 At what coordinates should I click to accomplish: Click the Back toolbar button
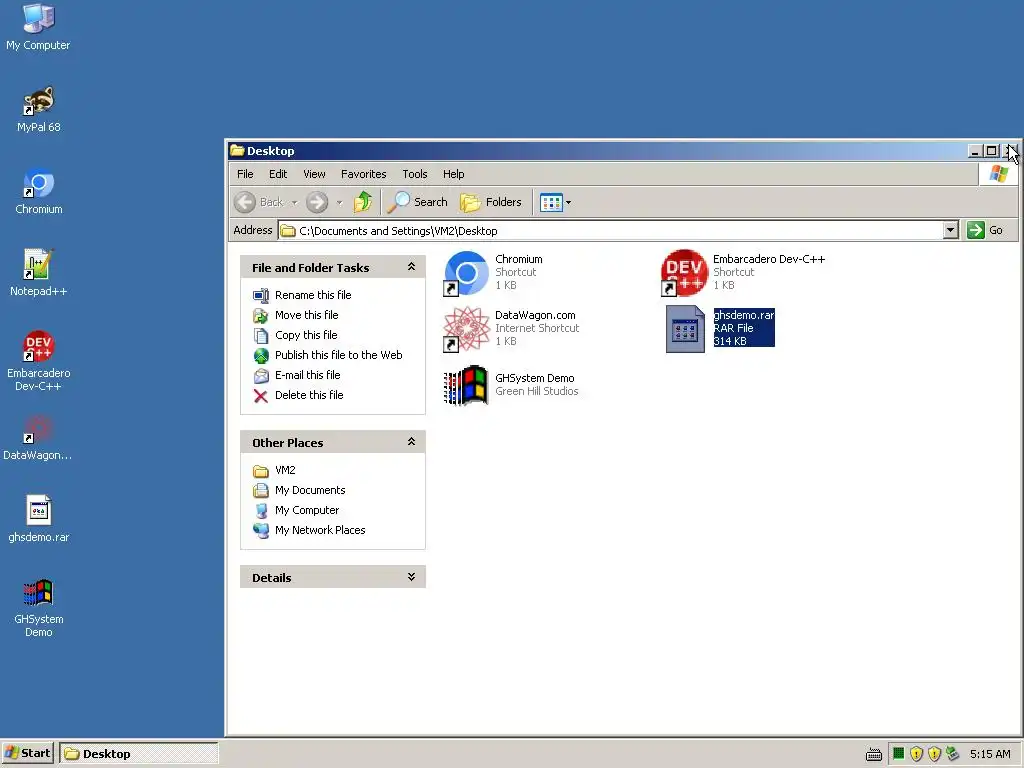pos(259,202)
